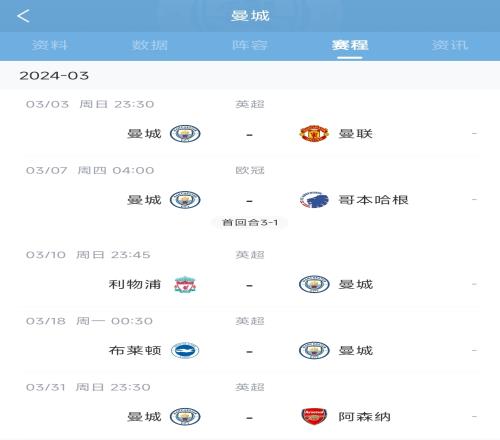Screen dimensions: 500x440
Task: Select the 赛程 tab
Action: point(350,45)
